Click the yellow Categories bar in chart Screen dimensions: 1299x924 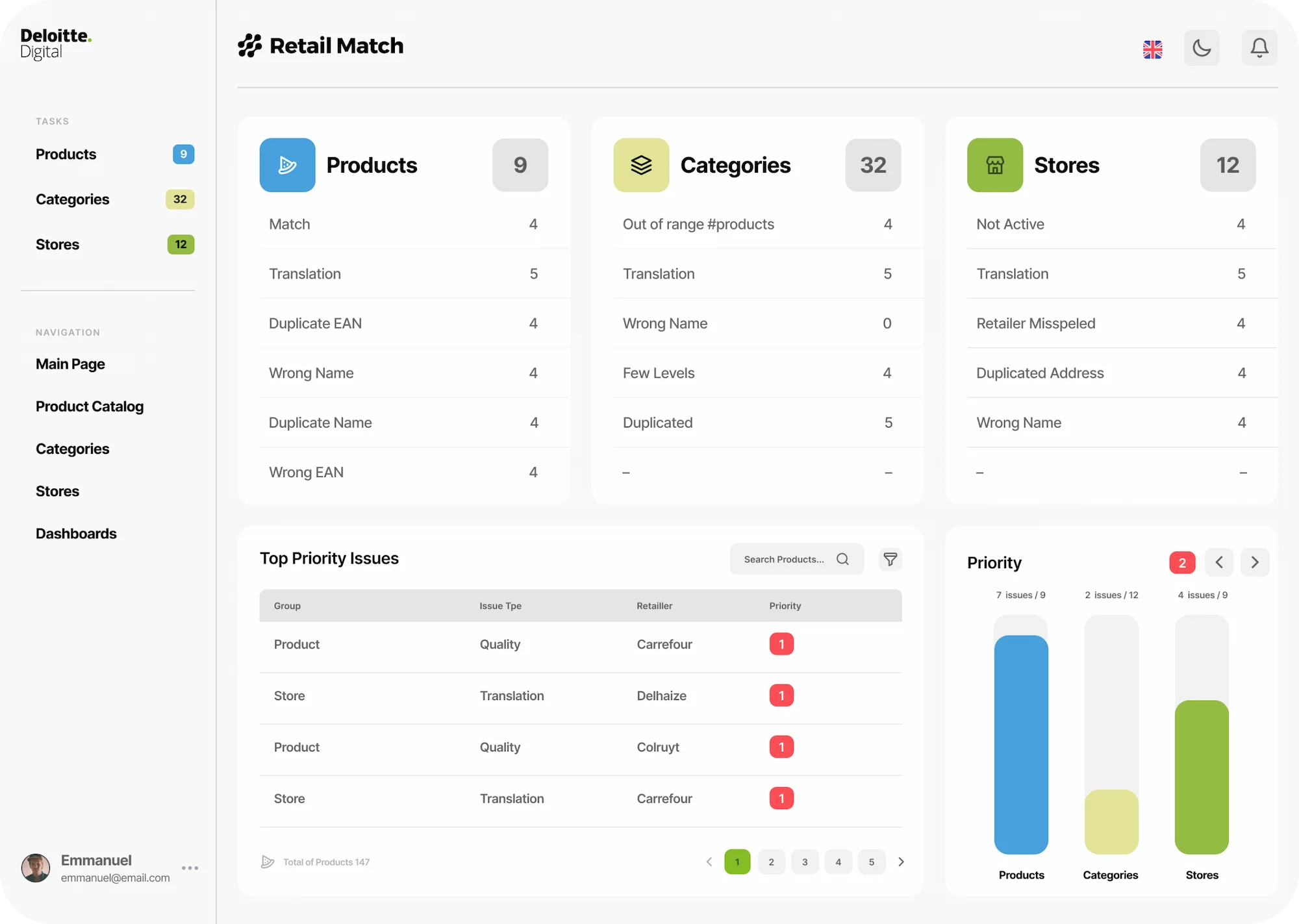click(1111, 822)
